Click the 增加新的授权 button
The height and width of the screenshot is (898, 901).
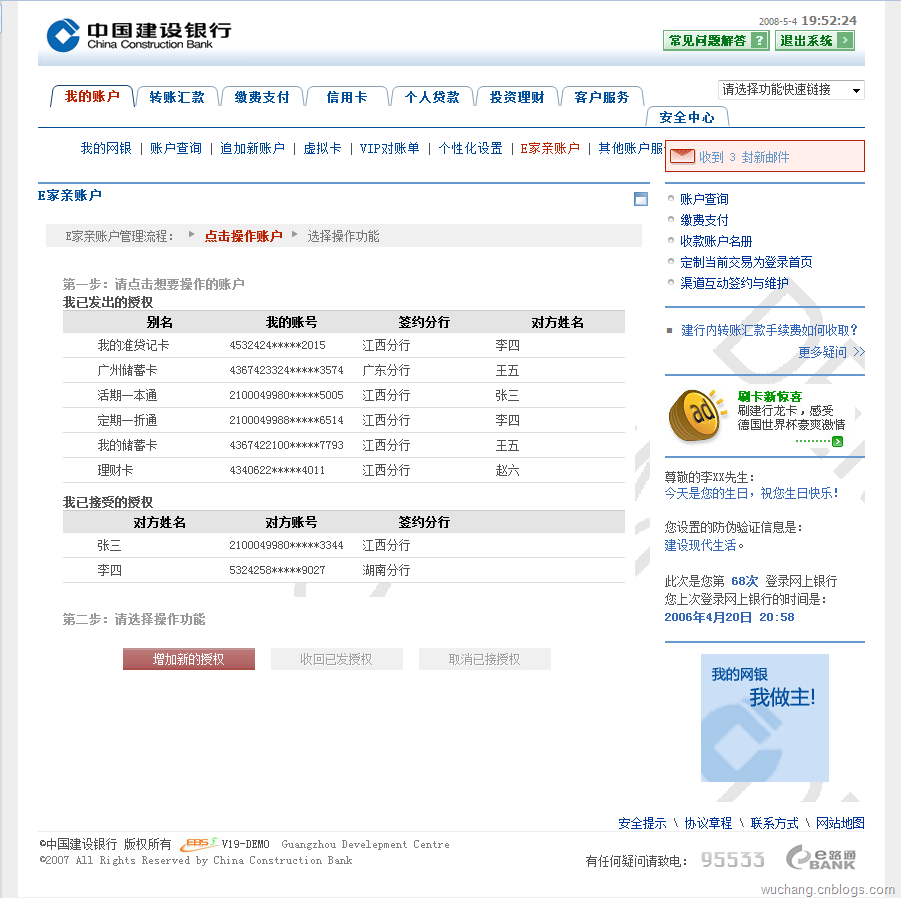[188, 659]
